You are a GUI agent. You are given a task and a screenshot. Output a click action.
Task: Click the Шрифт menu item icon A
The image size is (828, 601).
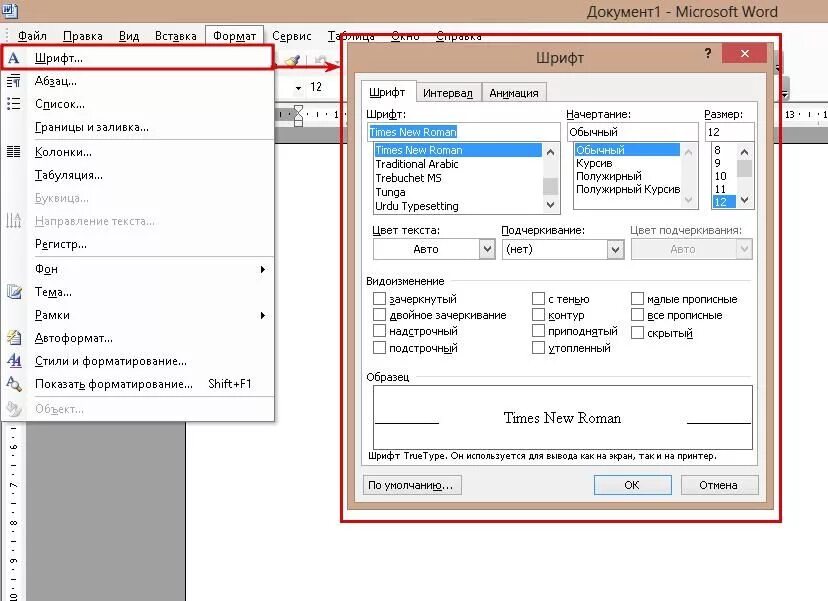coord(14,58)
